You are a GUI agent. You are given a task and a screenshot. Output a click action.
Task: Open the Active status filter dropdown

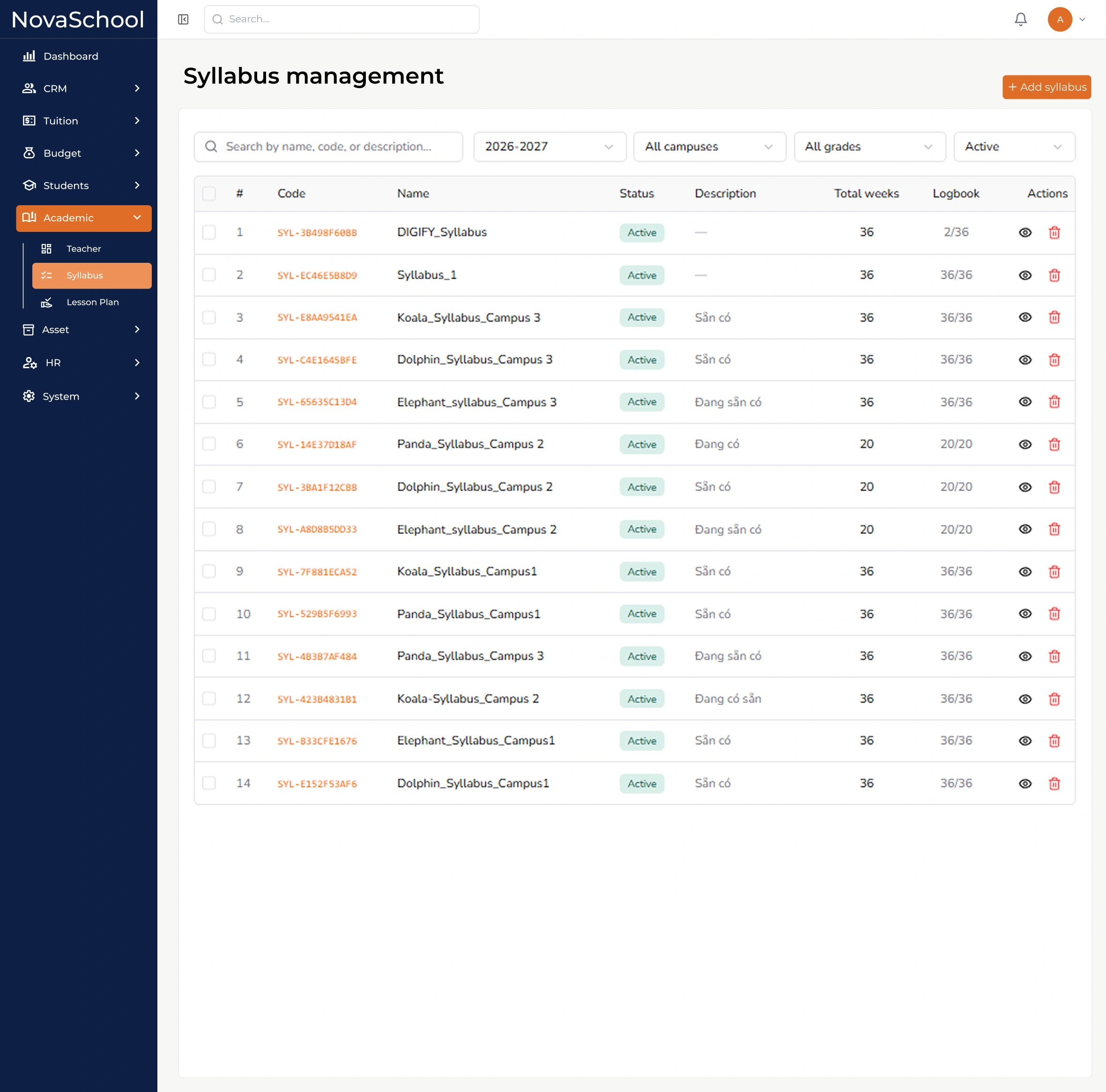(x=1014, y=147)
